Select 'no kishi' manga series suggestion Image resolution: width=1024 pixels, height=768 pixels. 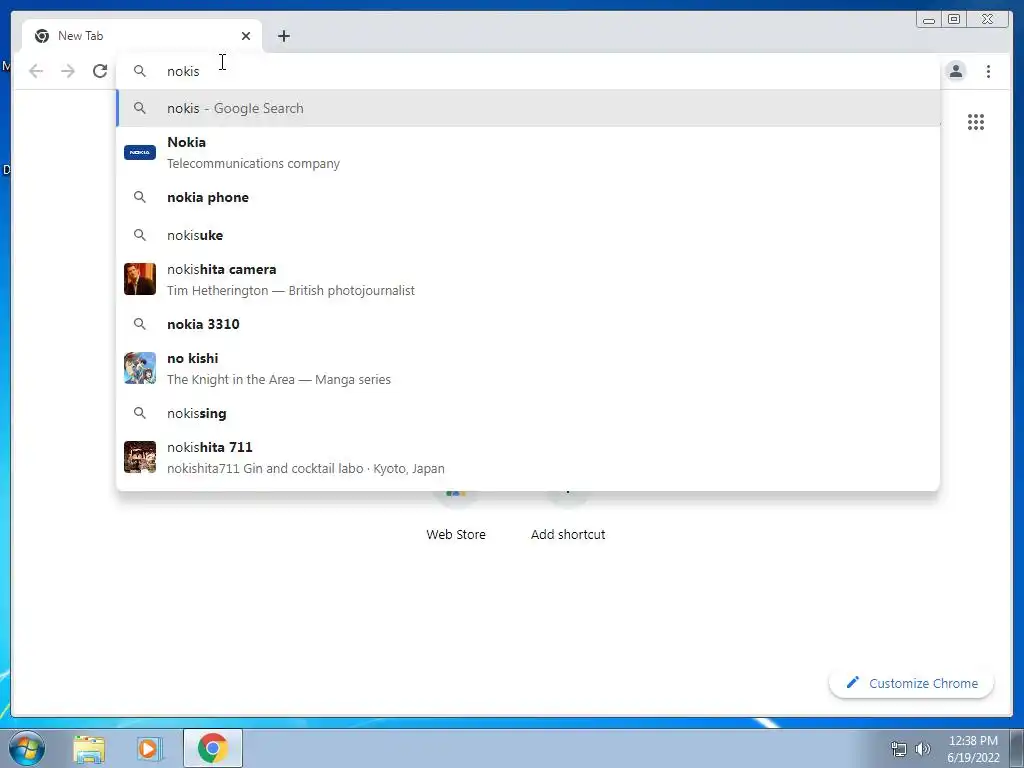pyautogui.click(x=528, y=368)
